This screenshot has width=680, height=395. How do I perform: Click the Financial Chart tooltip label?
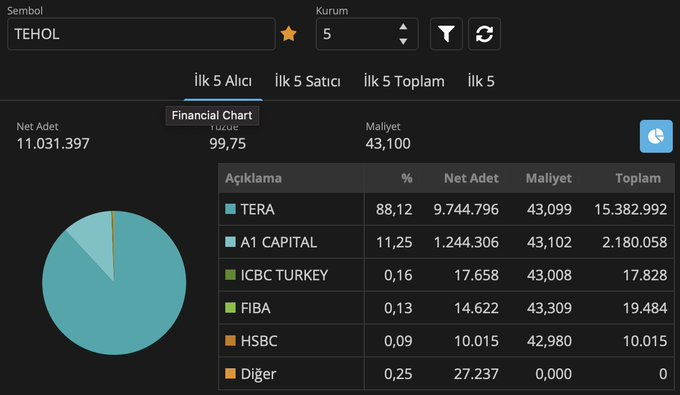coord(212,115)
